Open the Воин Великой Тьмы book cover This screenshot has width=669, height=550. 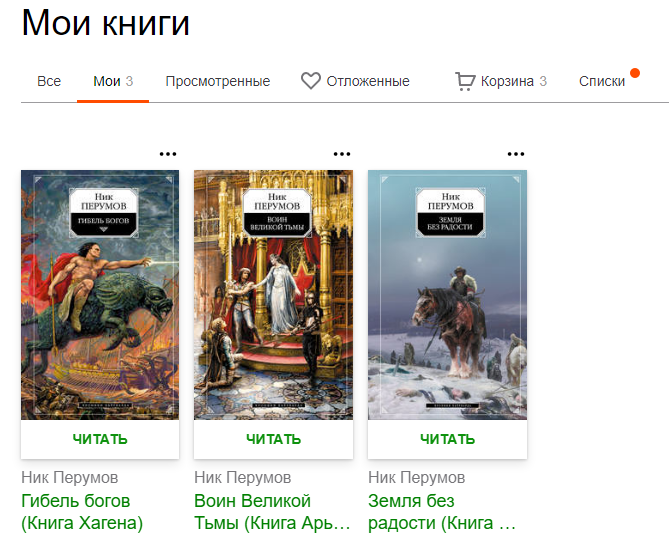point(273,295)
